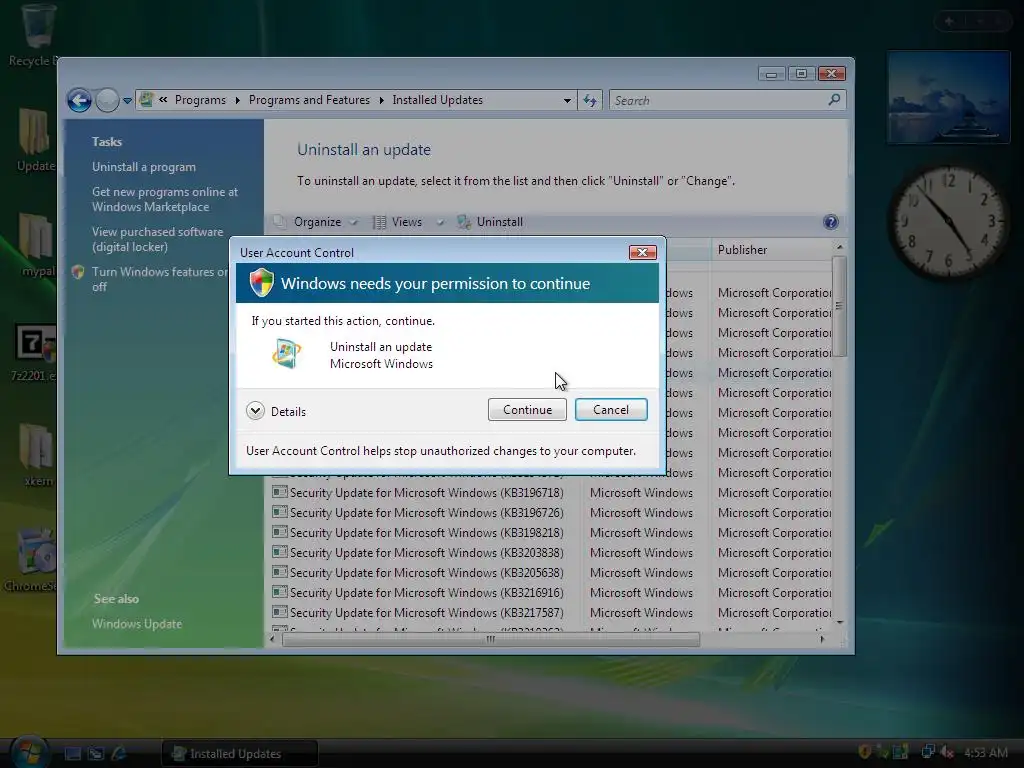Select Security Update KB3196718 row

(x=551, y=492)
